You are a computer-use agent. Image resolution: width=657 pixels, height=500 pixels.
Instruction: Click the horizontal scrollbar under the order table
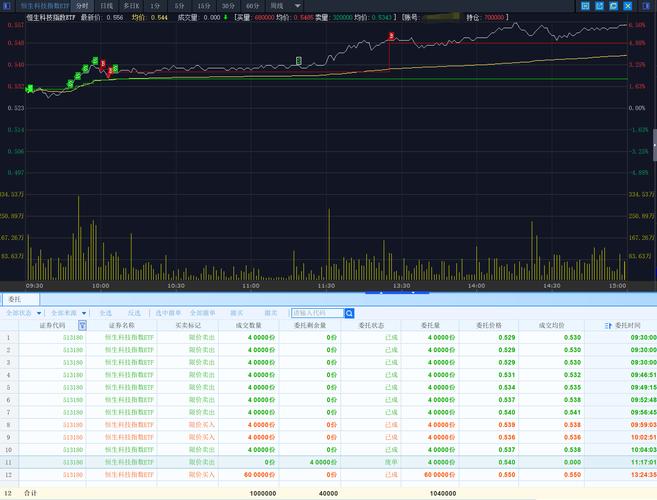pyautogui.click(x=268, y=499)
